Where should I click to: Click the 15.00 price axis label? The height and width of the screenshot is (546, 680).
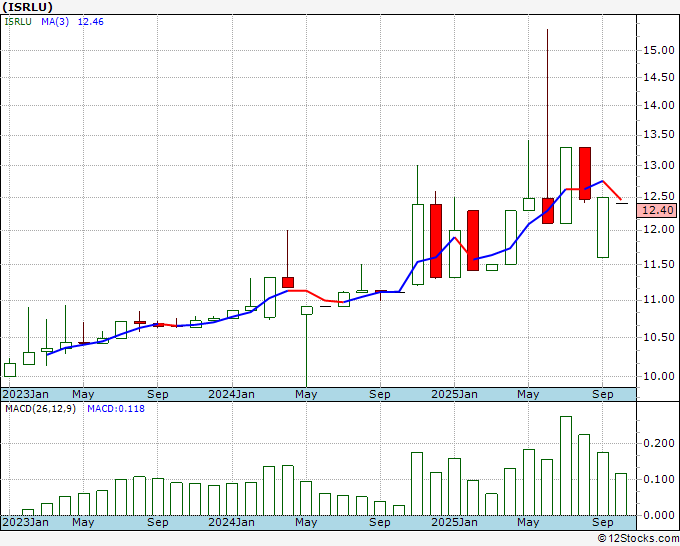(658, 50)
